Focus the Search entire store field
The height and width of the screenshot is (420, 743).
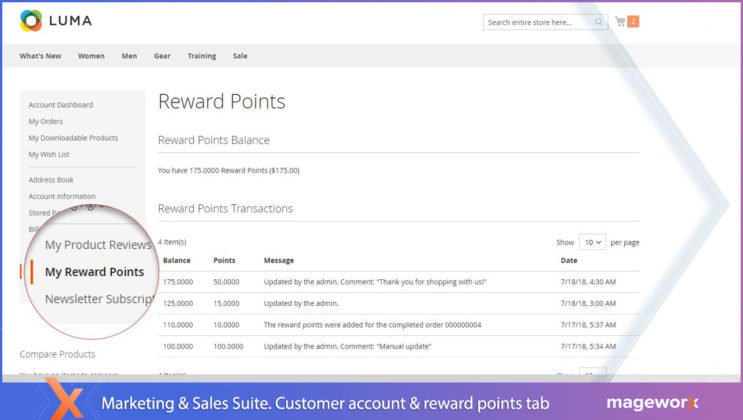coord(545,22)
